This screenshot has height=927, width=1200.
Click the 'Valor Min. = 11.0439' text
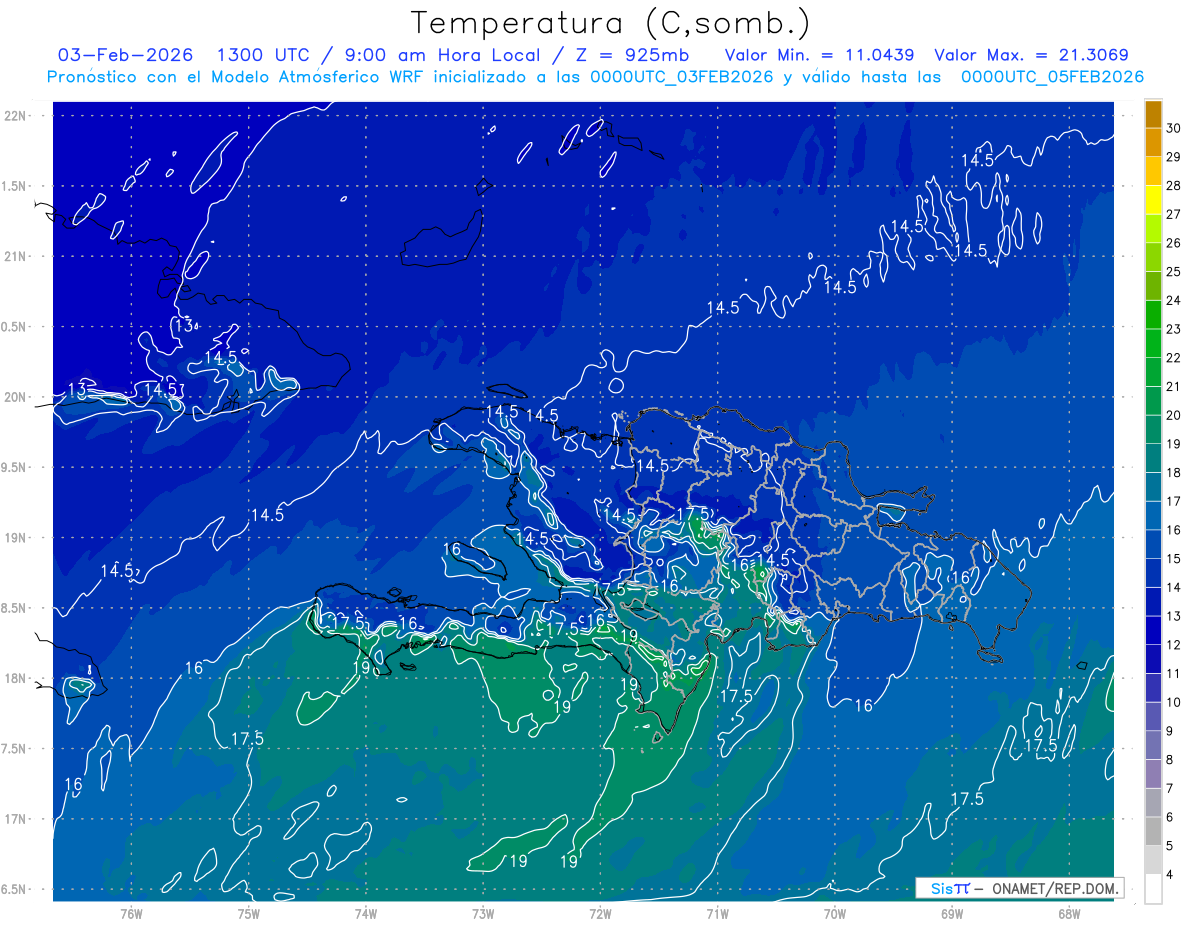pos(820,55)
